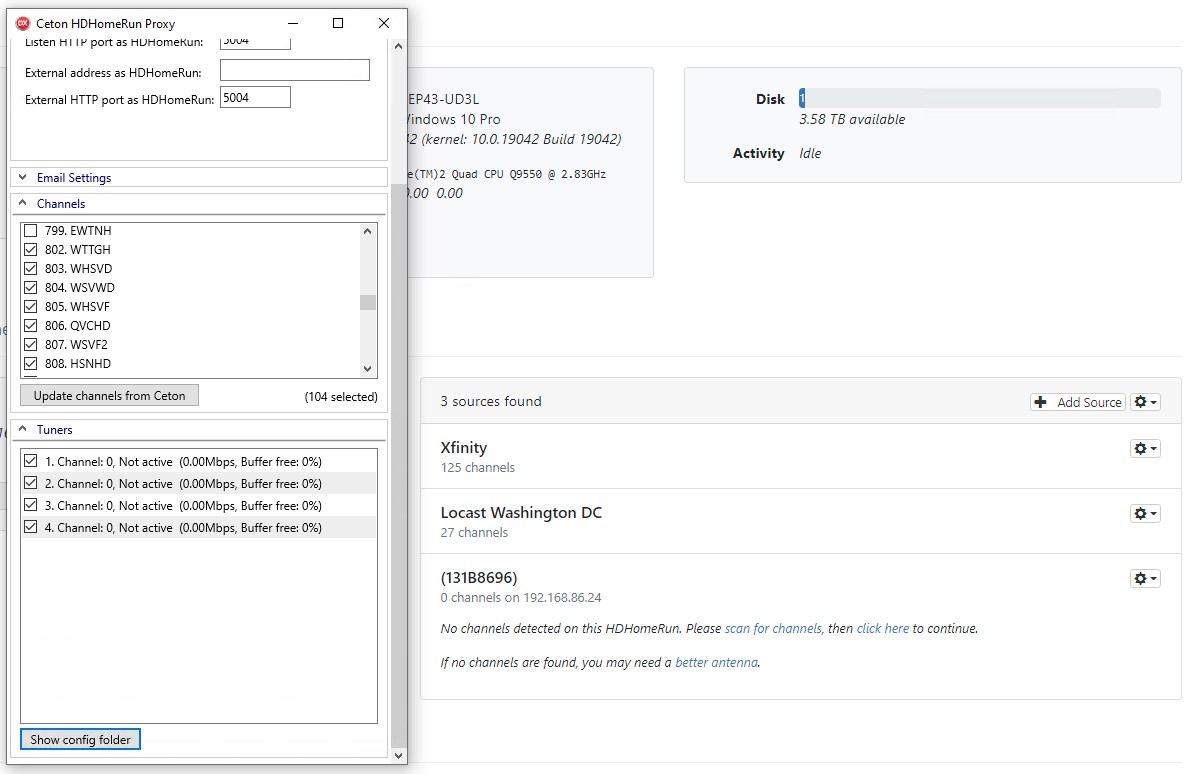The image size is (1199, 774).
Task: Click the Add Source button
Action: click(x=1078, y=402)
